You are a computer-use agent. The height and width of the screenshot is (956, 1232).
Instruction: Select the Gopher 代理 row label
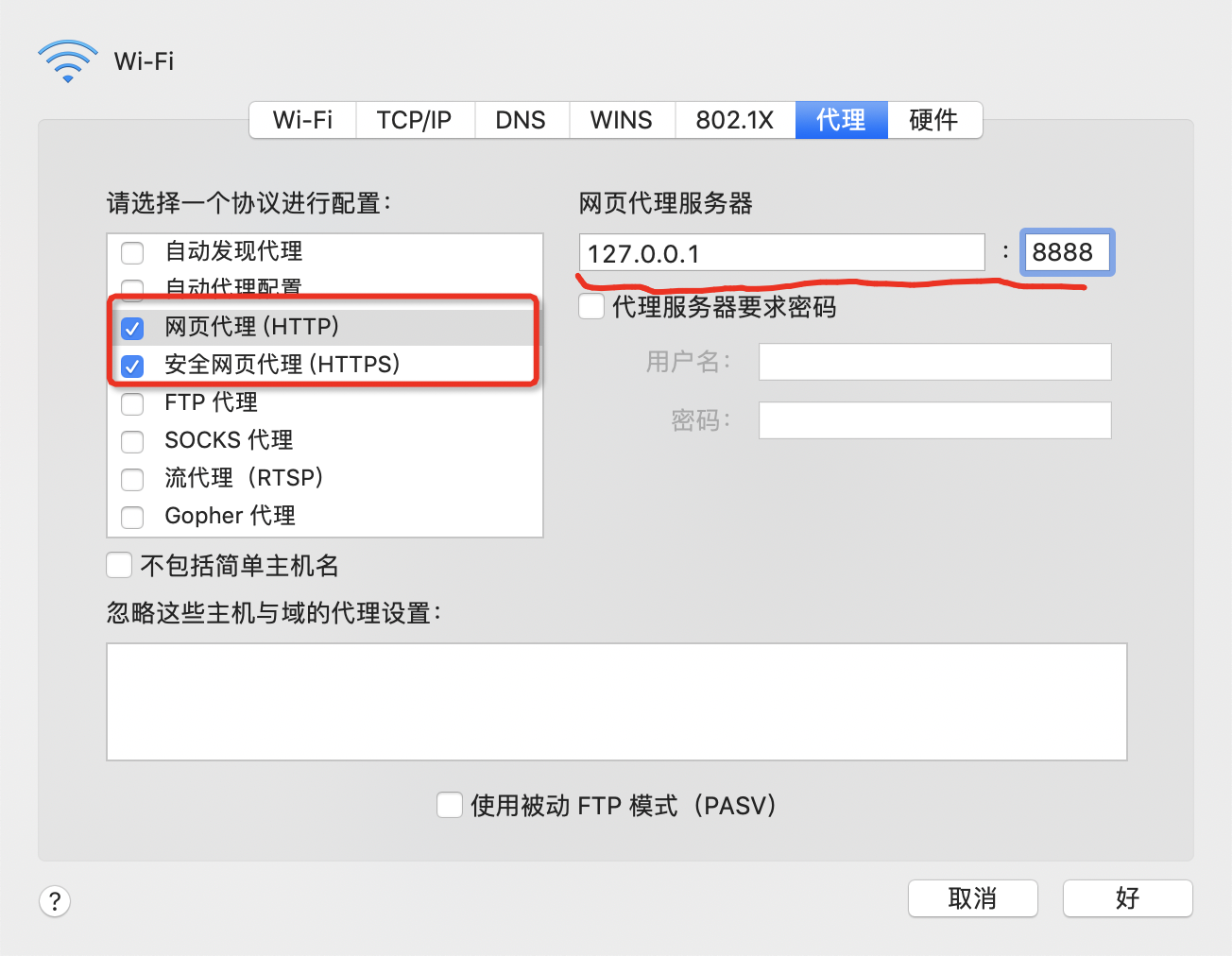pyautogui.click(x=231, y=516)
